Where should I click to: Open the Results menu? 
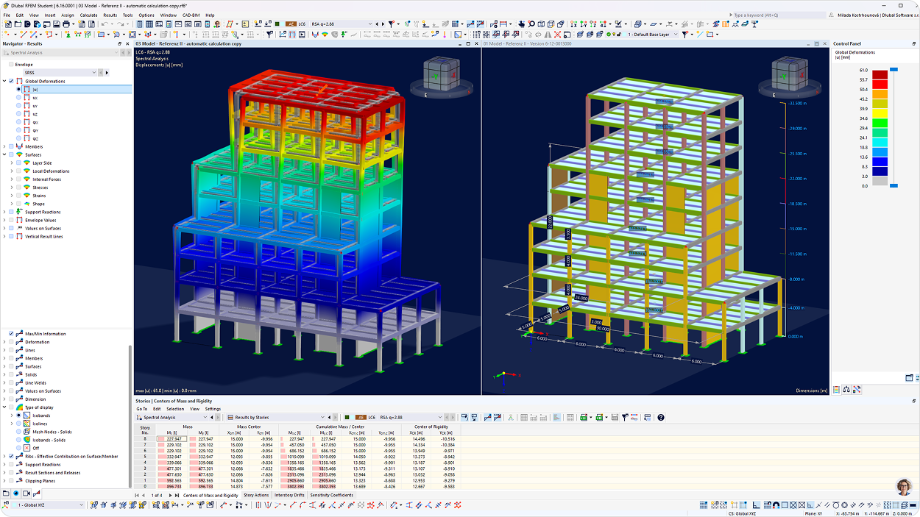click(x=110, y=15)
